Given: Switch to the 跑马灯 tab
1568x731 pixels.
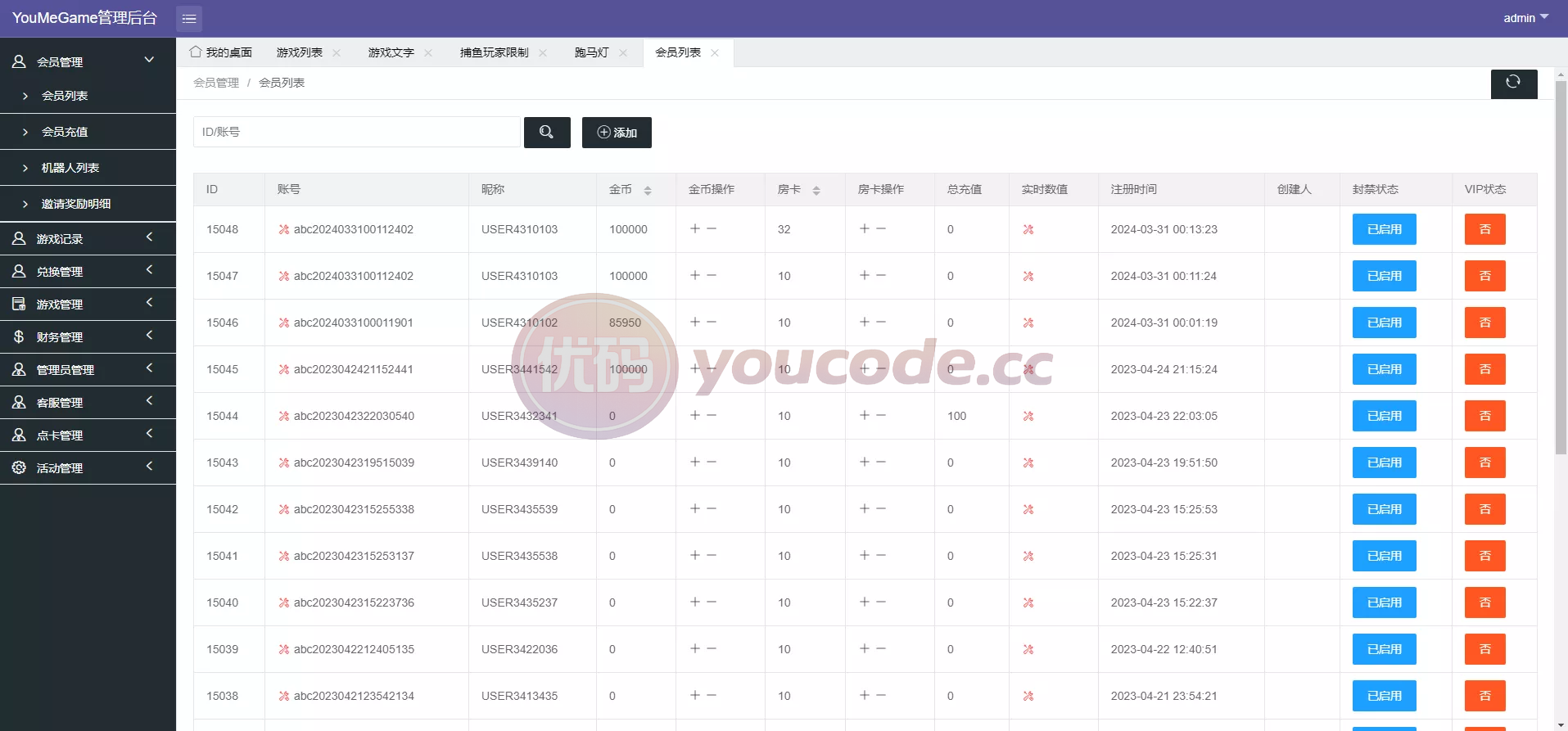Looking at the screenshot, I should click(592, 52).
